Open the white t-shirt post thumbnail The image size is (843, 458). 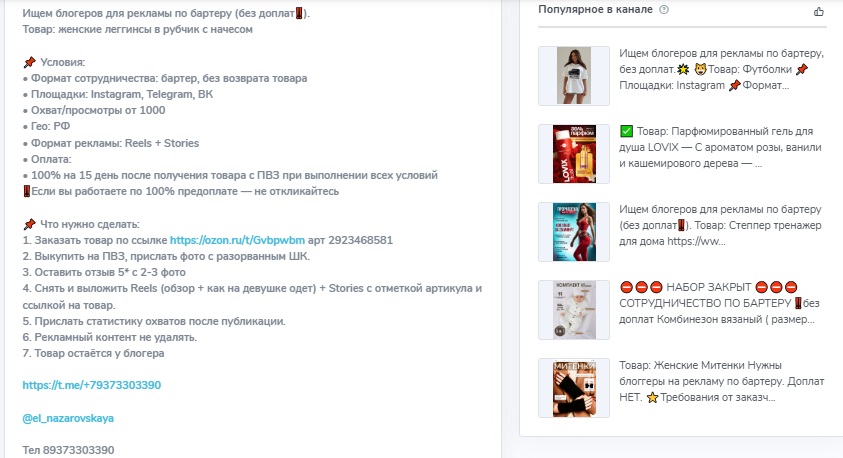coord(574,75)
